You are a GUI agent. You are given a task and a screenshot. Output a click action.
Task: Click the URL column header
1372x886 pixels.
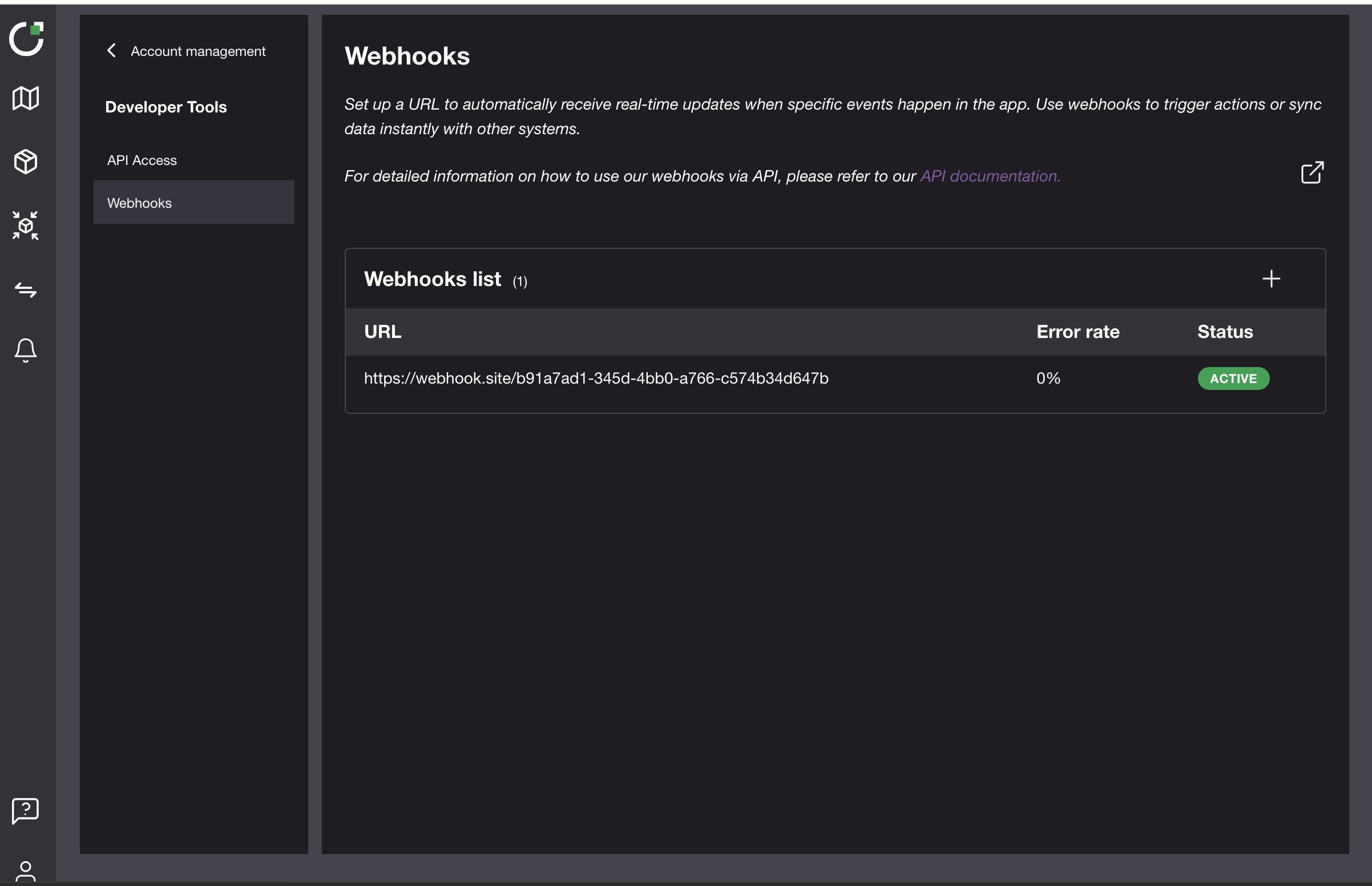pos(382,332)
